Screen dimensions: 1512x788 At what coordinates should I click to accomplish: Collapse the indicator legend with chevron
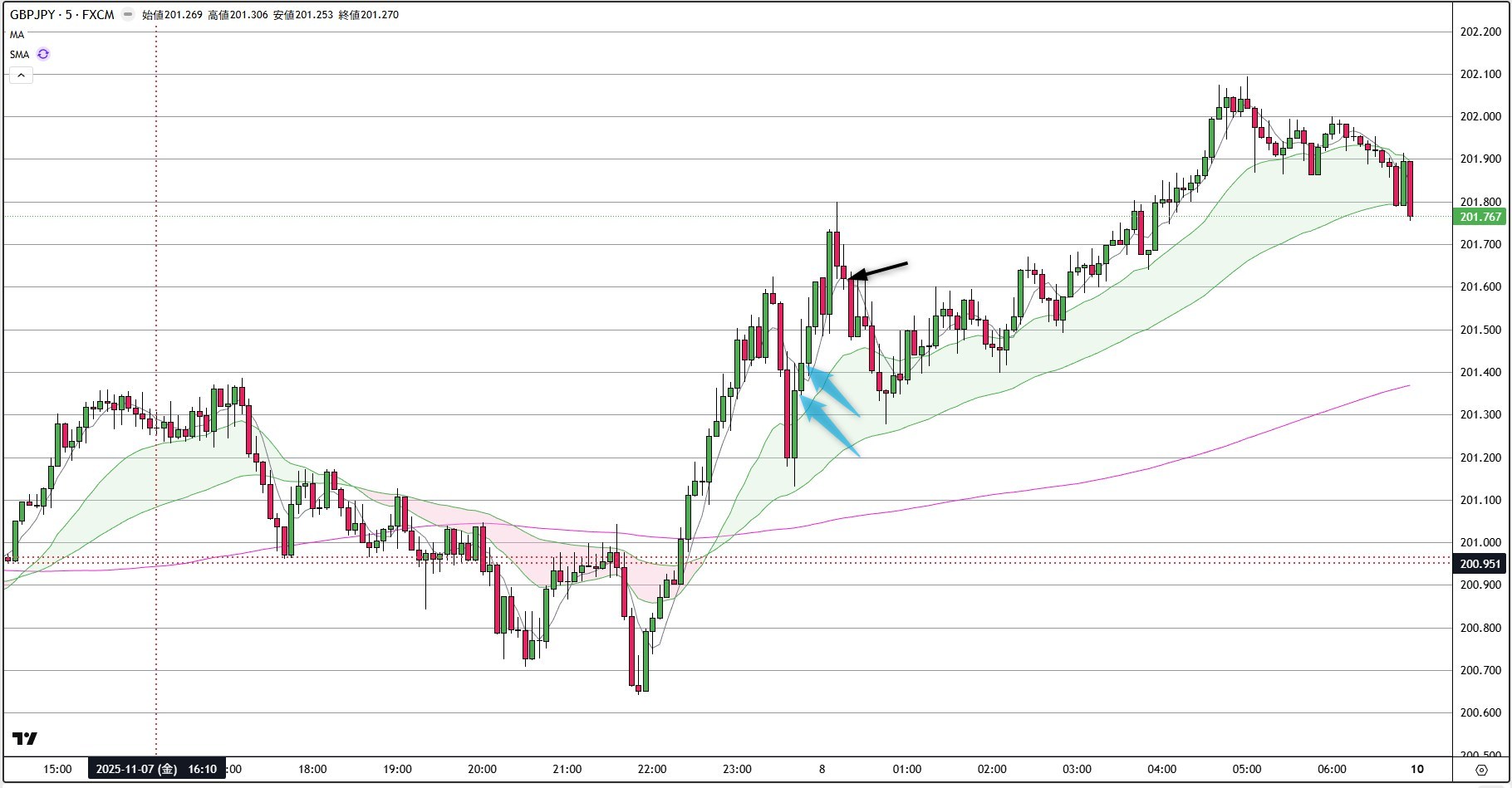click(x=21, y=76)
